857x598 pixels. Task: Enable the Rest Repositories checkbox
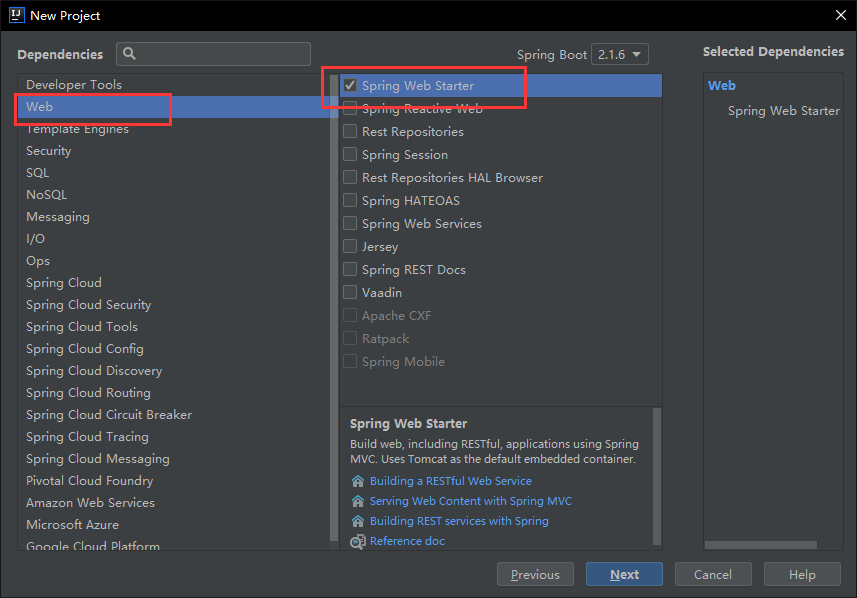click(x=350, y=132)
